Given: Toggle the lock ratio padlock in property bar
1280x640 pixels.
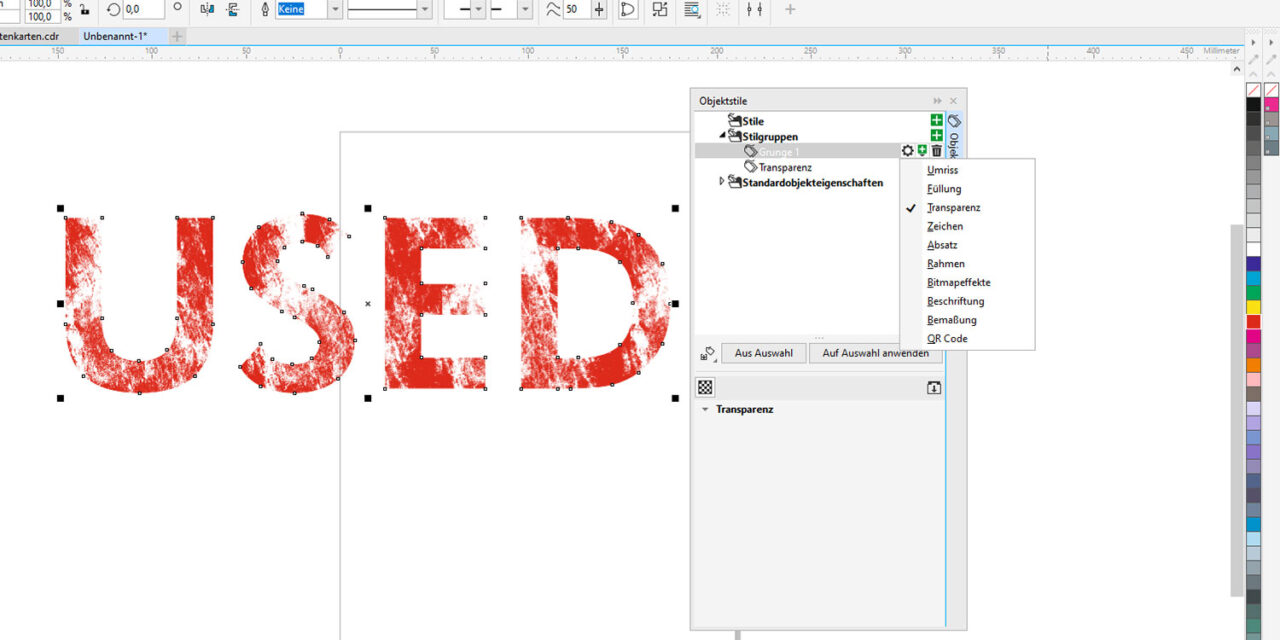Looking at the screenshot, I should click(x=85, y=11).
